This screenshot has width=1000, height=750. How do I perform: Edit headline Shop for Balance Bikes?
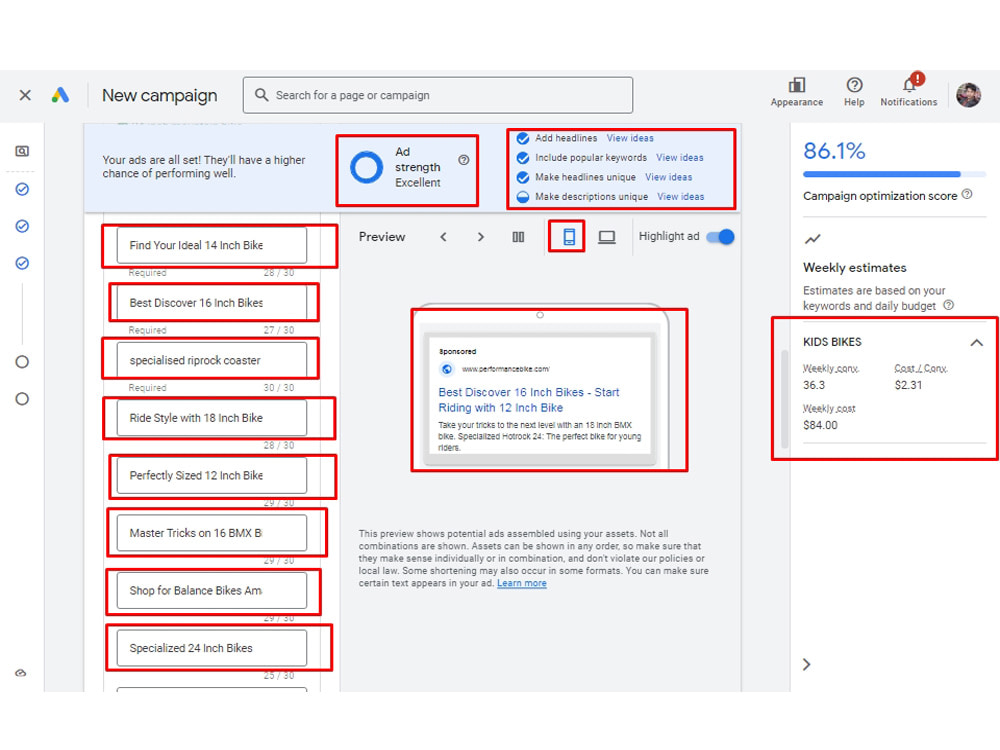pos(212,591)
